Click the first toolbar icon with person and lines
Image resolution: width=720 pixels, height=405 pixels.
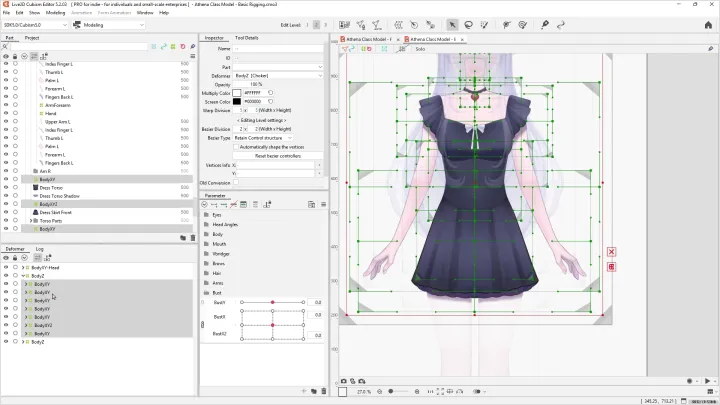[344, 25]
